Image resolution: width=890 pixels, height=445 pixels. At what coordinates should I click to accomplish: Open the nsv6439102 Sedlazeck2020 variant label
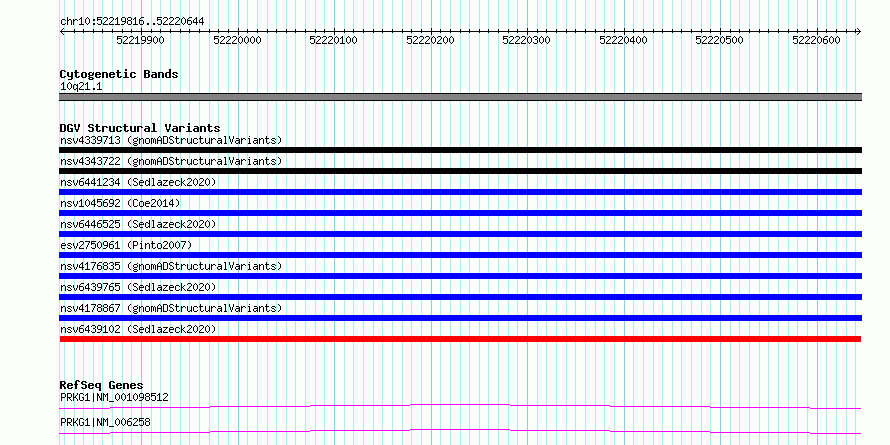click(138, 329)
